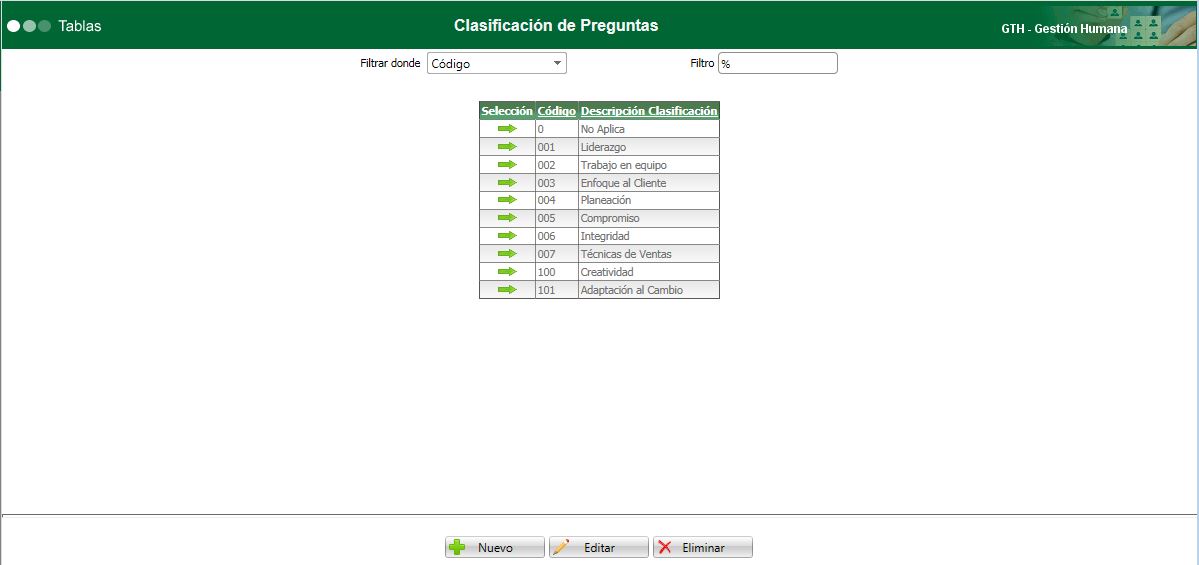Select the arrow for row Planeación
The width and height of the screenshot is (1199, 565).
507,200
